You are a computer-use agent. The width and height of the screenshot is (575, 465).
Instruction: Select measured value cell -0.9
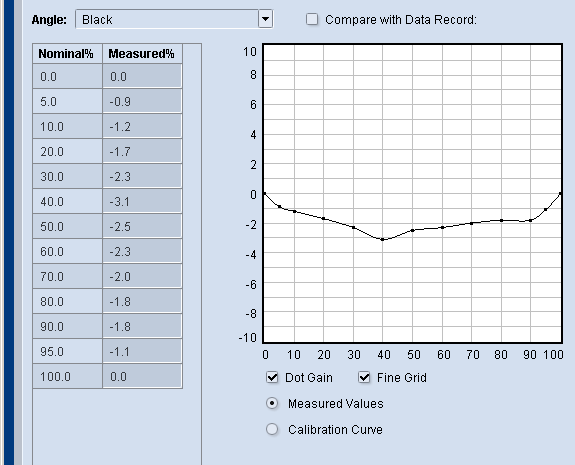[x=142, y=101]
